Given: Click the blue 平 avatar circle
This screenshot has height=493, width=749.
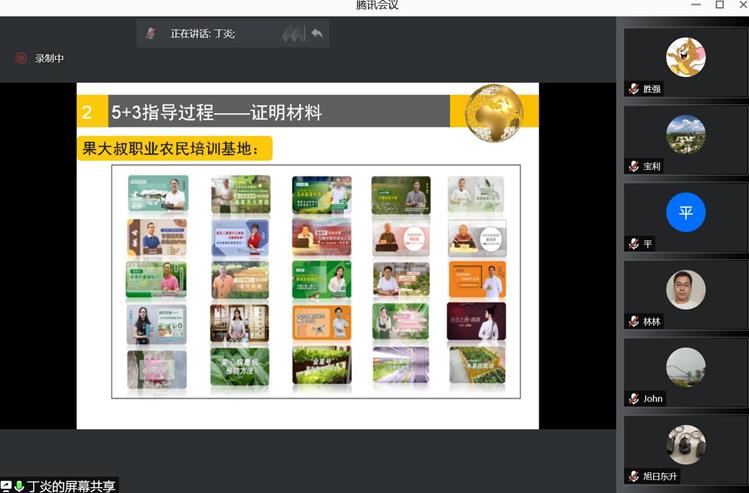Looking at the screenshot, I should click(x=685, y=212).
